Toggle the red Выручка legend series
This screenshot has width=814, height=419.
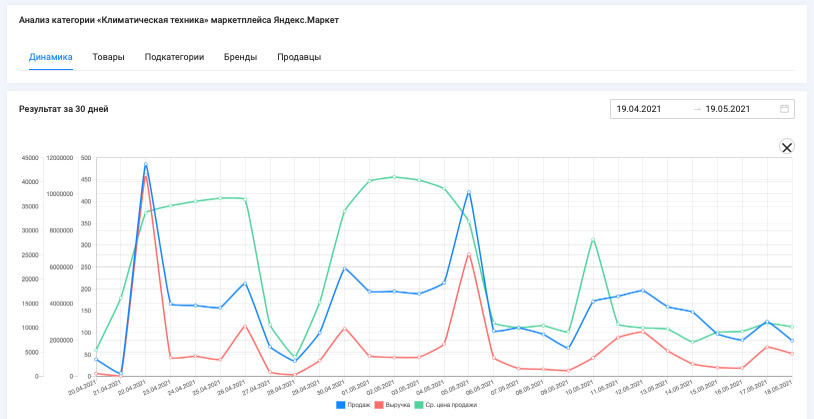coord(392,404)
